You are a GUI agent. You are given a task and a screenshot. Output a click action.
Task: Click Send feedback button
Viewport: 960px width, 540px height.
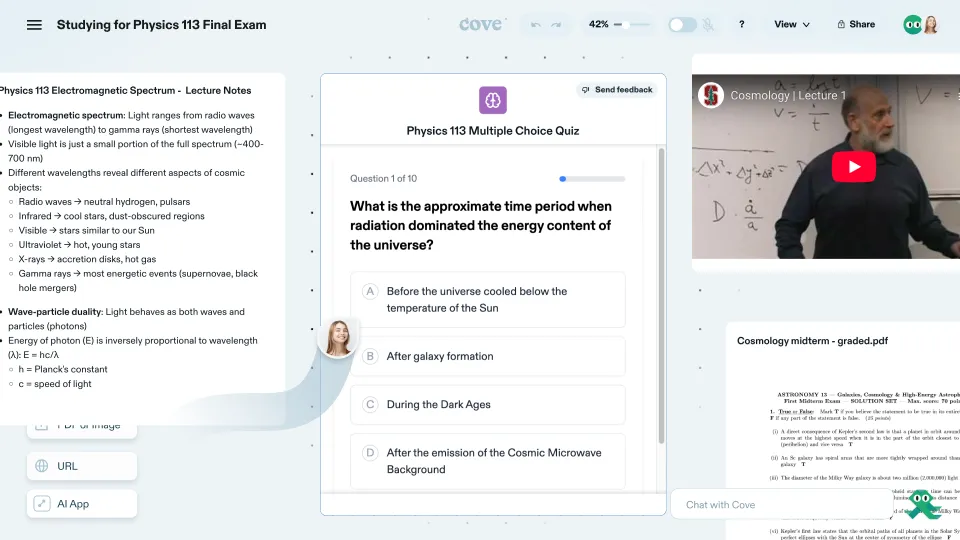tap(617, 89)
